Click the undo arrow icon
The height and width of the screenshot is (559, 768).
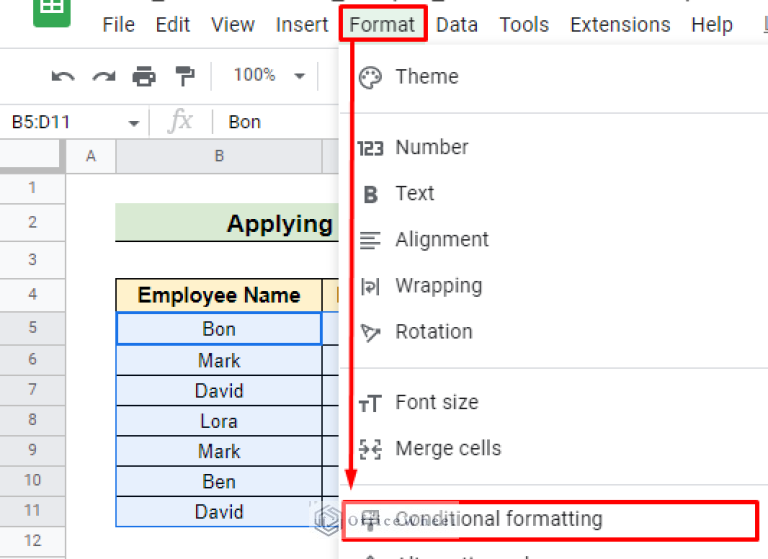[63, 76]
